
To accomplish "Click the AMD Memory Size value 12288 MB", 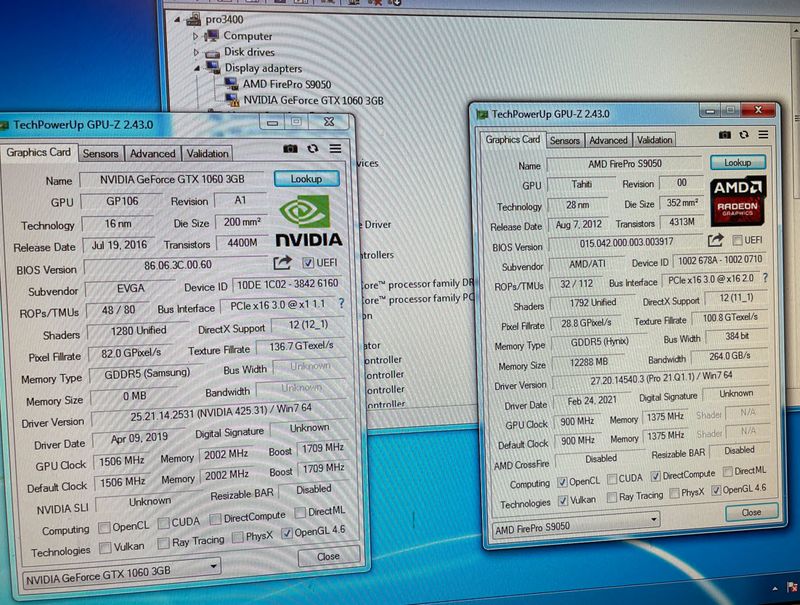I will (x=589, y=362).
